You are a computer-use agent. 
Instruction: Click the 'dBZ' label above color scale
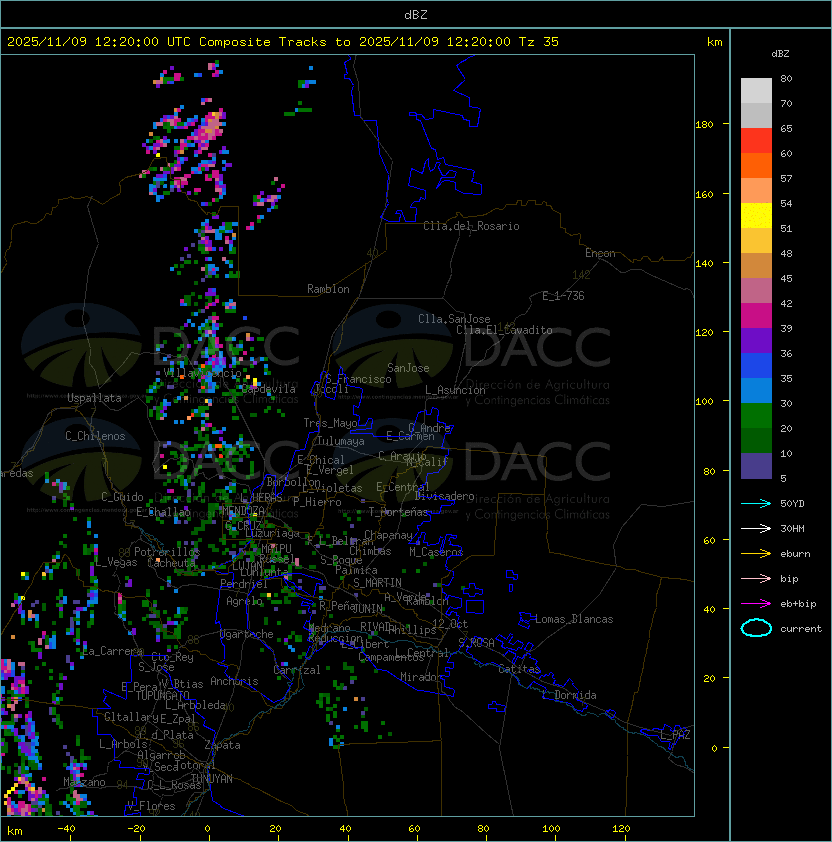(780, 54)
